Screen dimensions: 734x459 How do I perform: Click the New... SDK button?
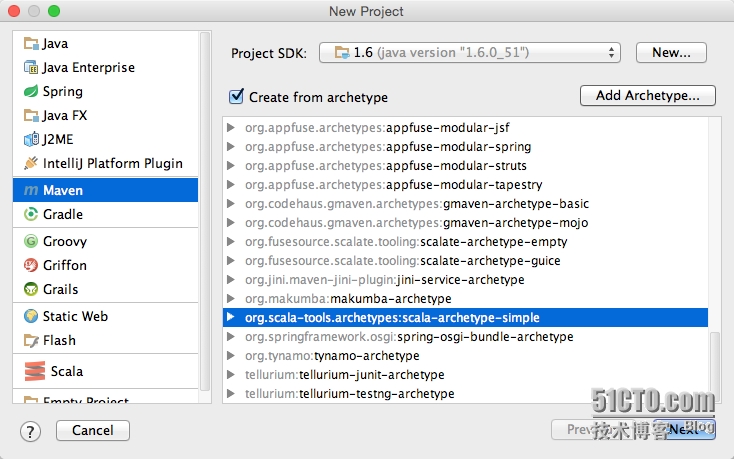(x=671, y=52)
